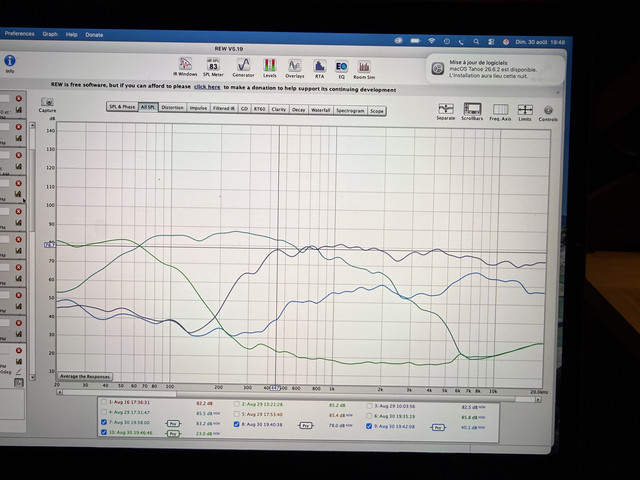Open the SPL Meter
Screen dimensions: 640x480
pyautogui.click(x=213, y=67)
